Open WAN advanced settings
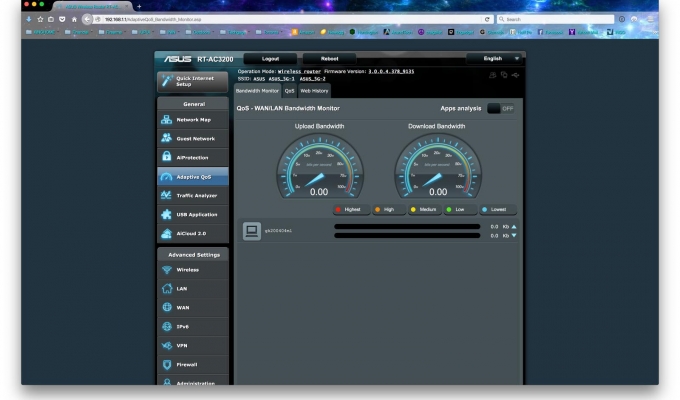The image size is (680, 400). (x=193, y=308)
